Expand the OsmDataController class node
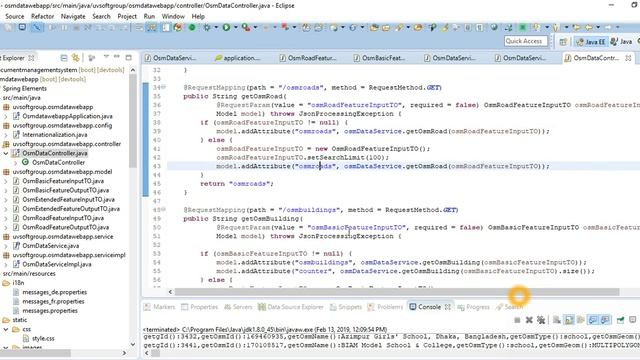This screenshot has width=640, height=360. click(x=16, y=162)
